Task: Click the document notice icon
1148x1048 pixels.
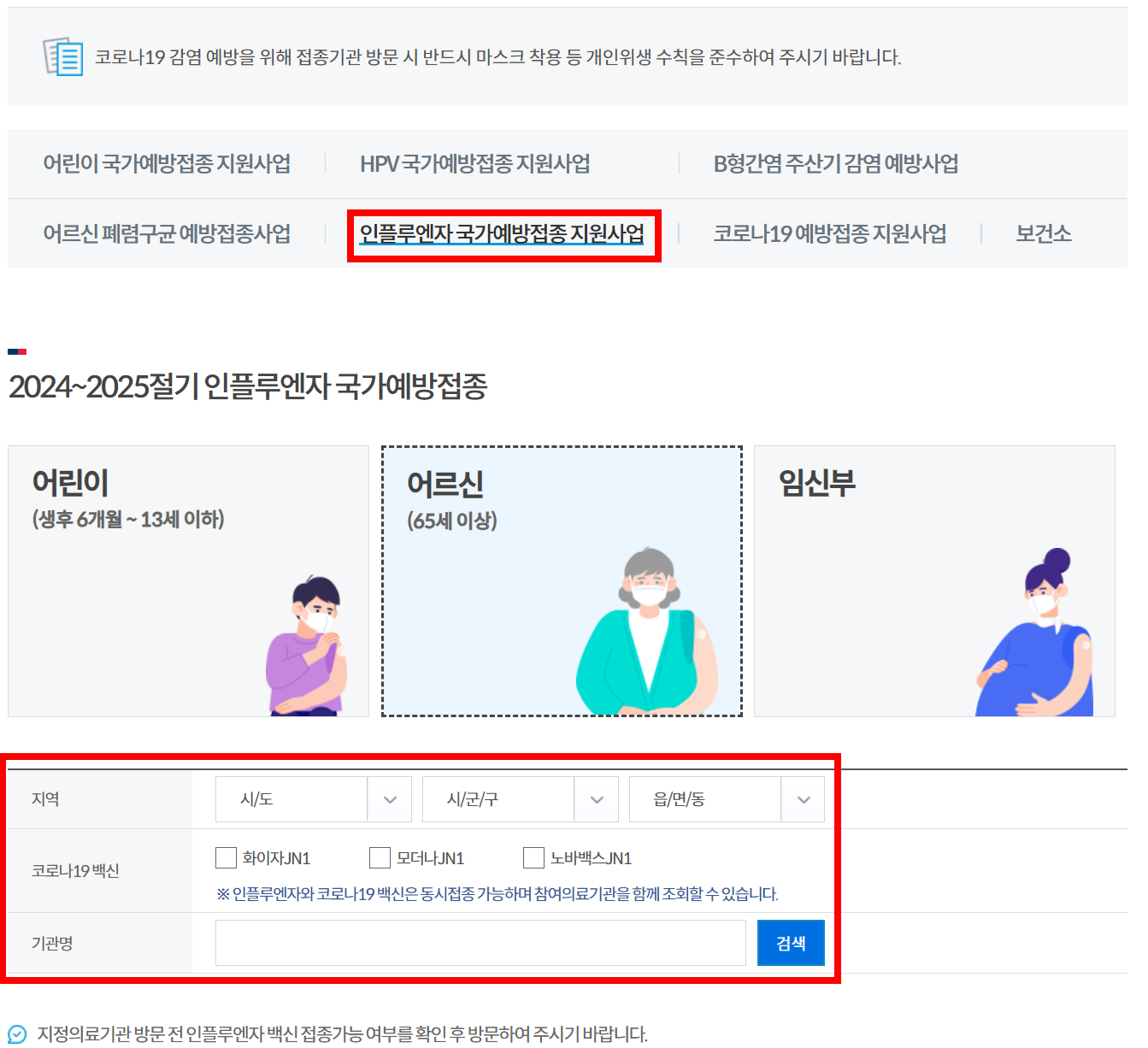Action: 62,57
